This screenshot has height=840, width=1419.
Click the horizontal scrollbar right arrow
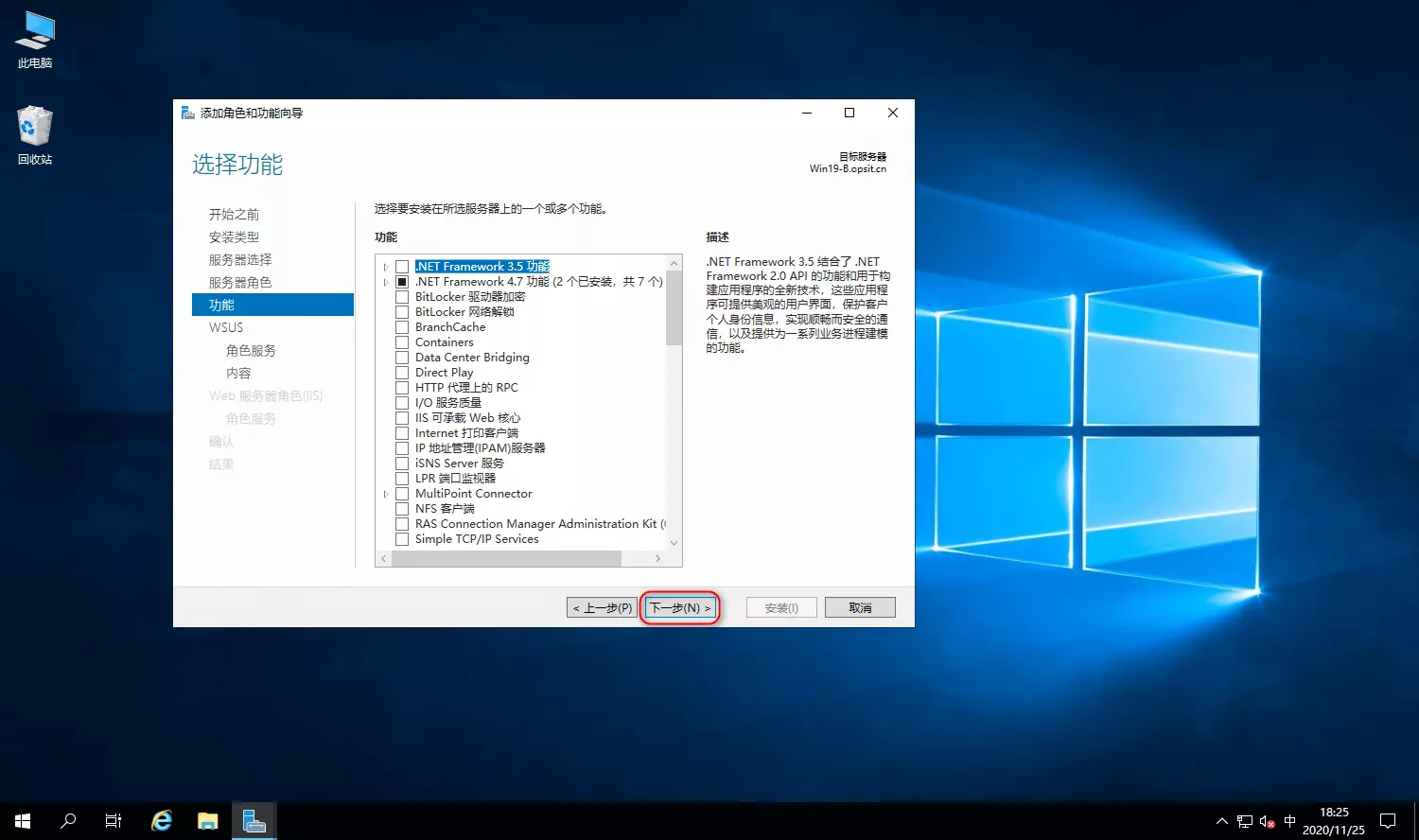pyautogui.click(x=657, y=559)
